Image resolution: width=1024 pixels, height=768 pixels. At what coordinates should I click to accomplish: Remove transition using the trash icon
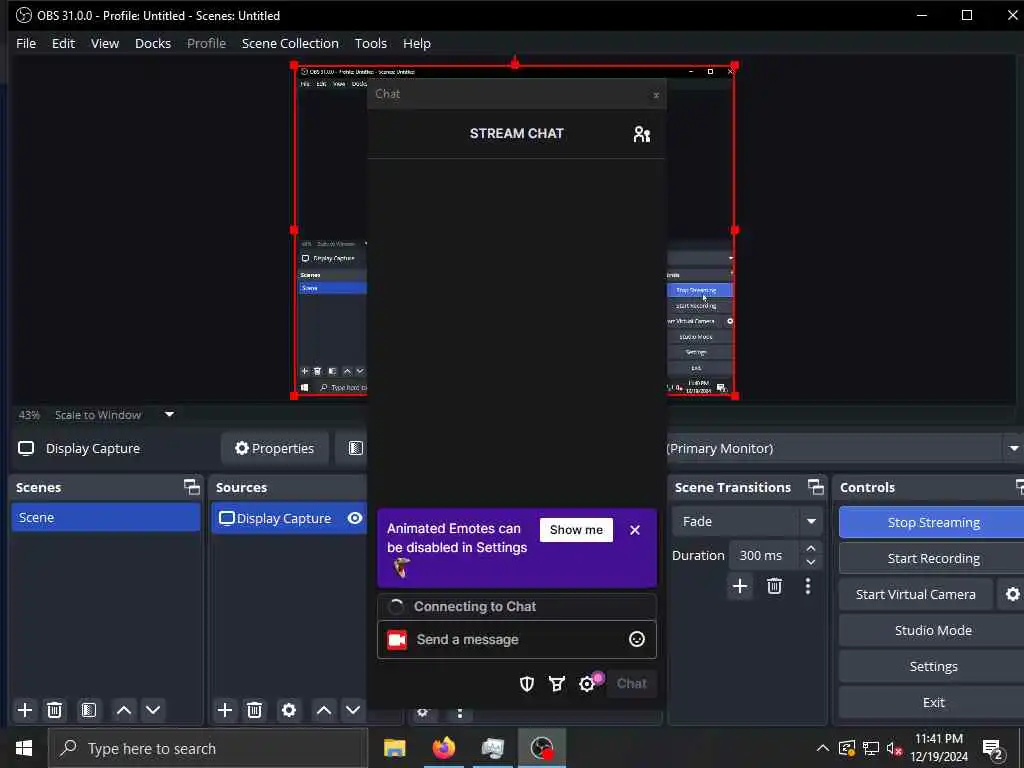(x=775, y=586)
